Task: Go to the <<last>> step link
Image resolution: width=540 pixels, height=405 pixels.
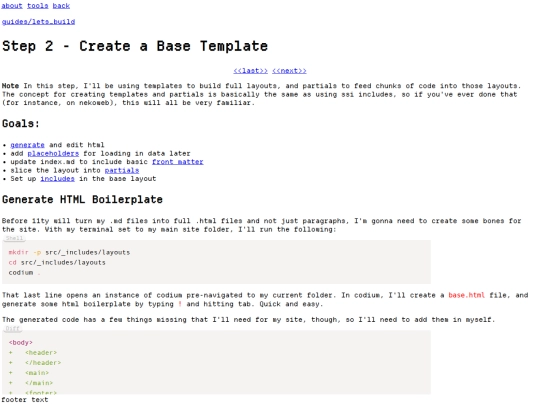Action: point(250,71)
